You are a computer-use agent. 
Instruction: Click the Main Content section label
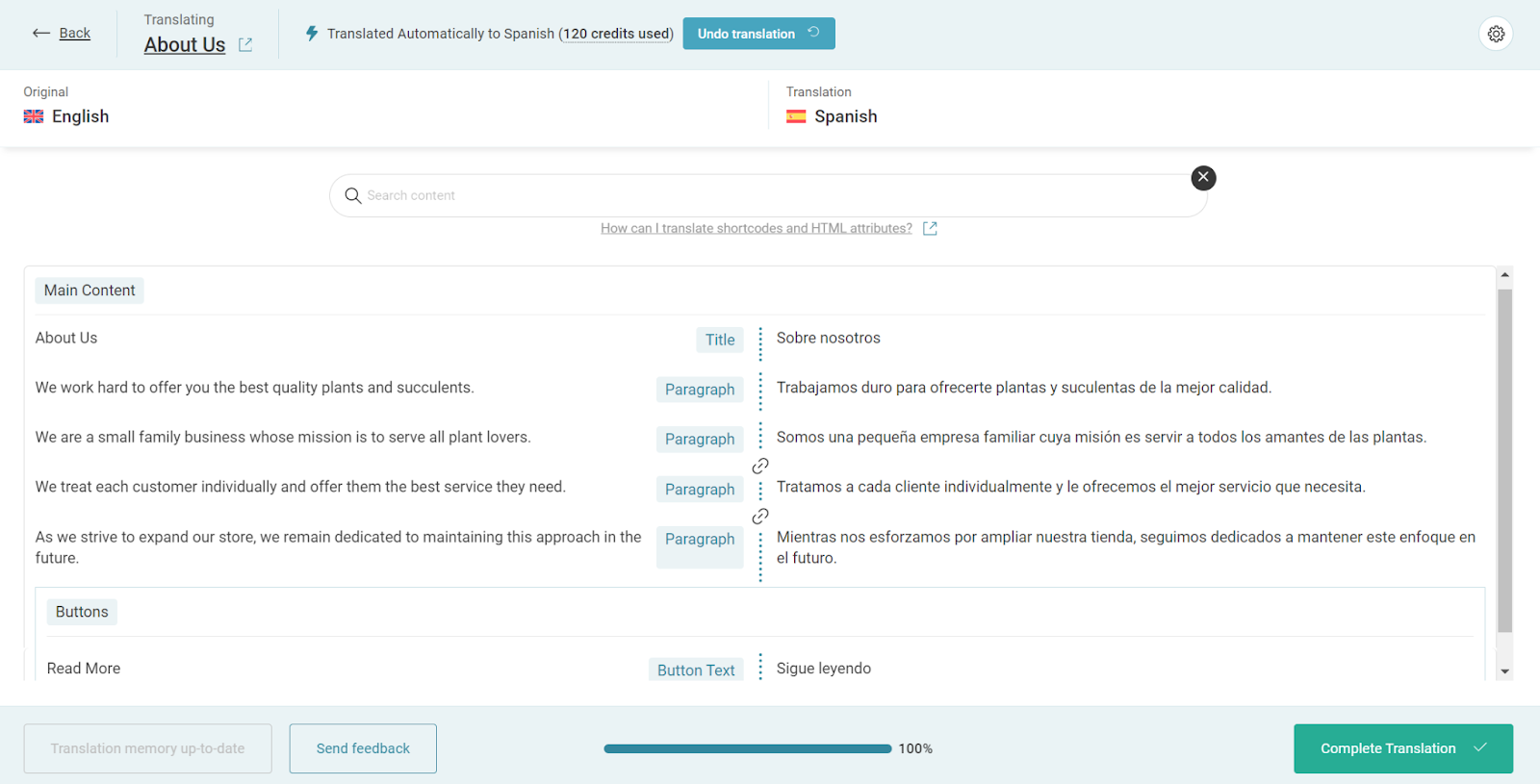(90, 291)
